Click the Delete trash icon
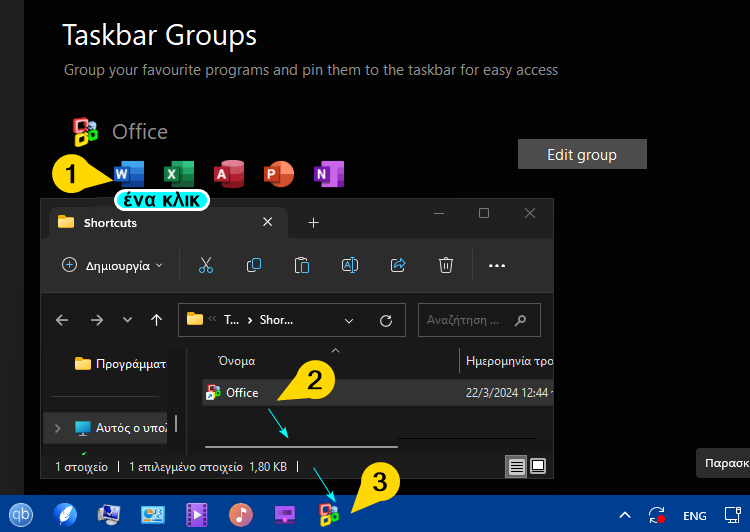The height and width of the screenshot is (532, 750). 446,265
